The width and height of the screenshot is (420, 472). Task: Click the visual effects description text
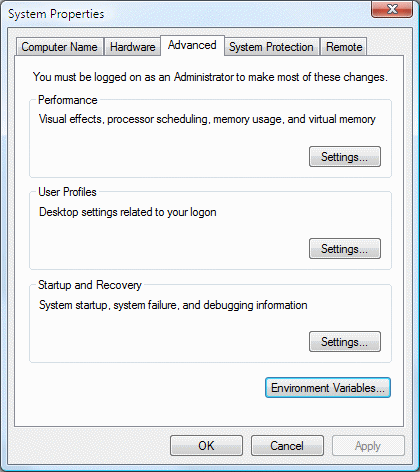207,119
